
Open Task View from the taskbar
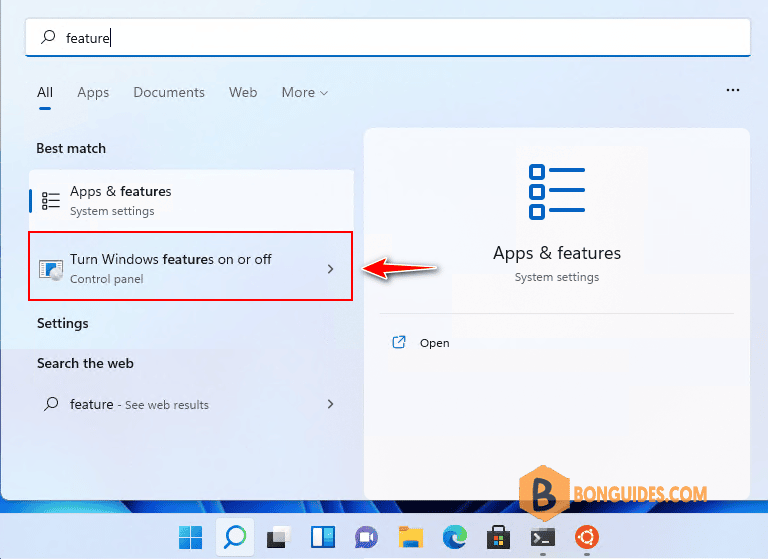coord(279,537)
